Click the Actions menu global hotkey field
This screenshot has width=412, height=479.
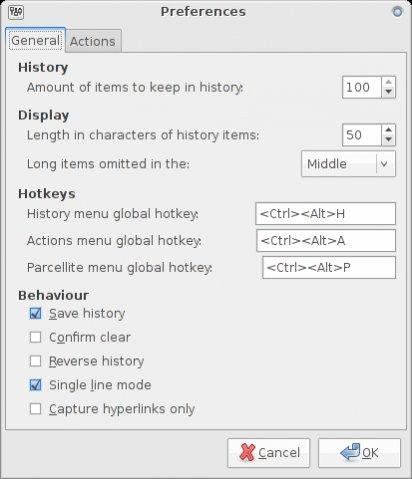[x=326, y=241]
